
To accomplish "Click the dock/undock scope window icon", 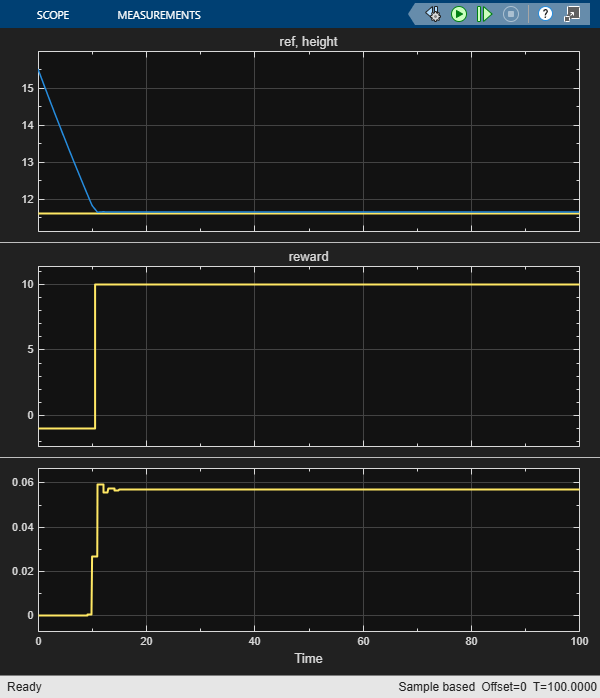I will (572, 14).
